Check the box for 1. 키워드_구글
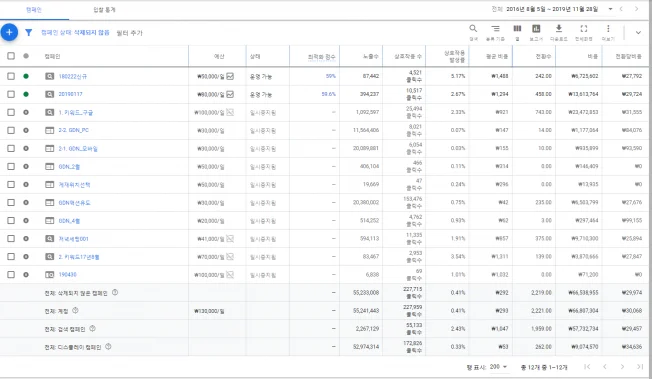This screenshot has width=652, height=379. pos(11,112)
